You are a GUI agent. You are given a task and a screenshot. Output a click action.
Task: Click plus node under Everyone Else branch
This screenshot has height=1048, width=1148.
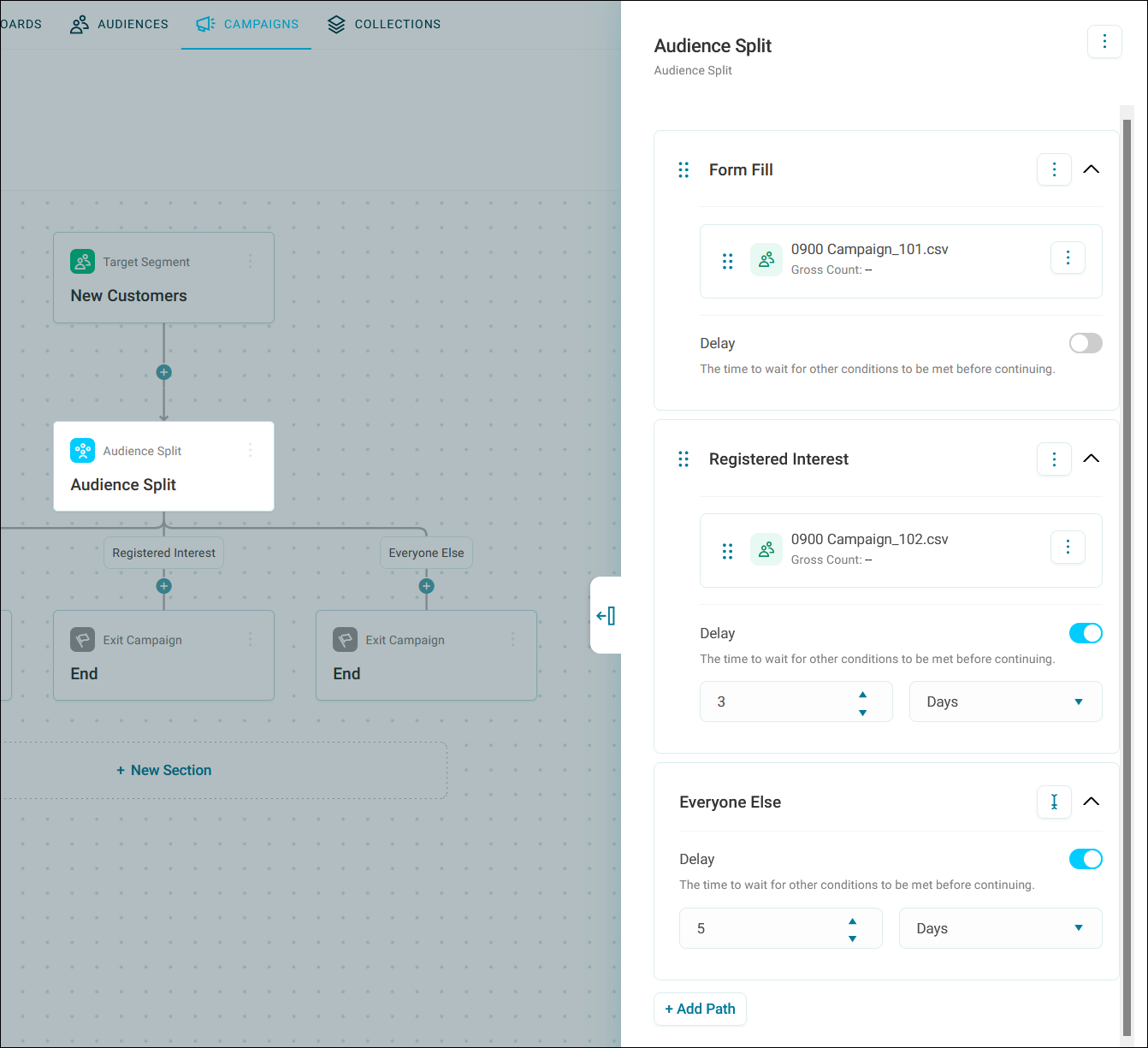coord(427,586)
